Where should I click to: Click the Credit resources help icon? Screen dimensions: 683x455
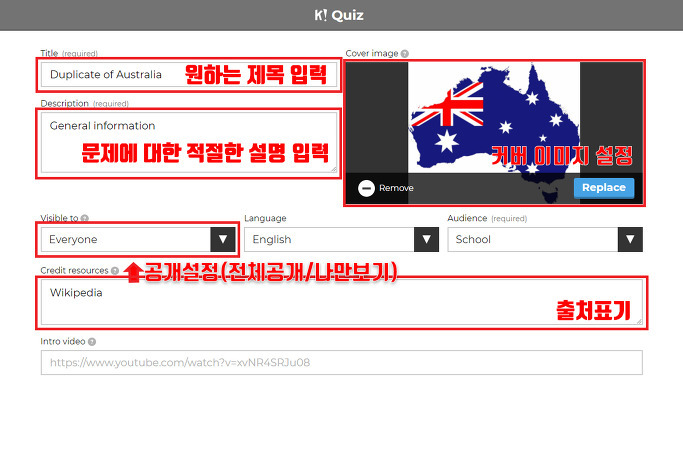115,270
